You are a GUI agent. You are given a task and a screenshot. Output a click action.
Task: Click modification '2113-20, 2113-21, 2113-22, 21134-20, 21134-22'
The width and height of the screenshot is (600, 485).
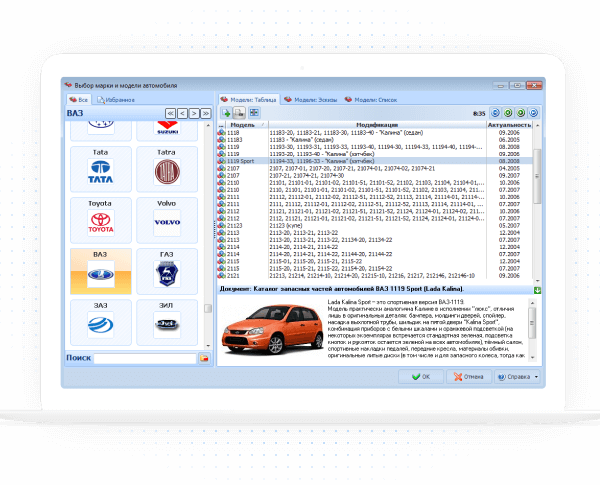(331, 240)
